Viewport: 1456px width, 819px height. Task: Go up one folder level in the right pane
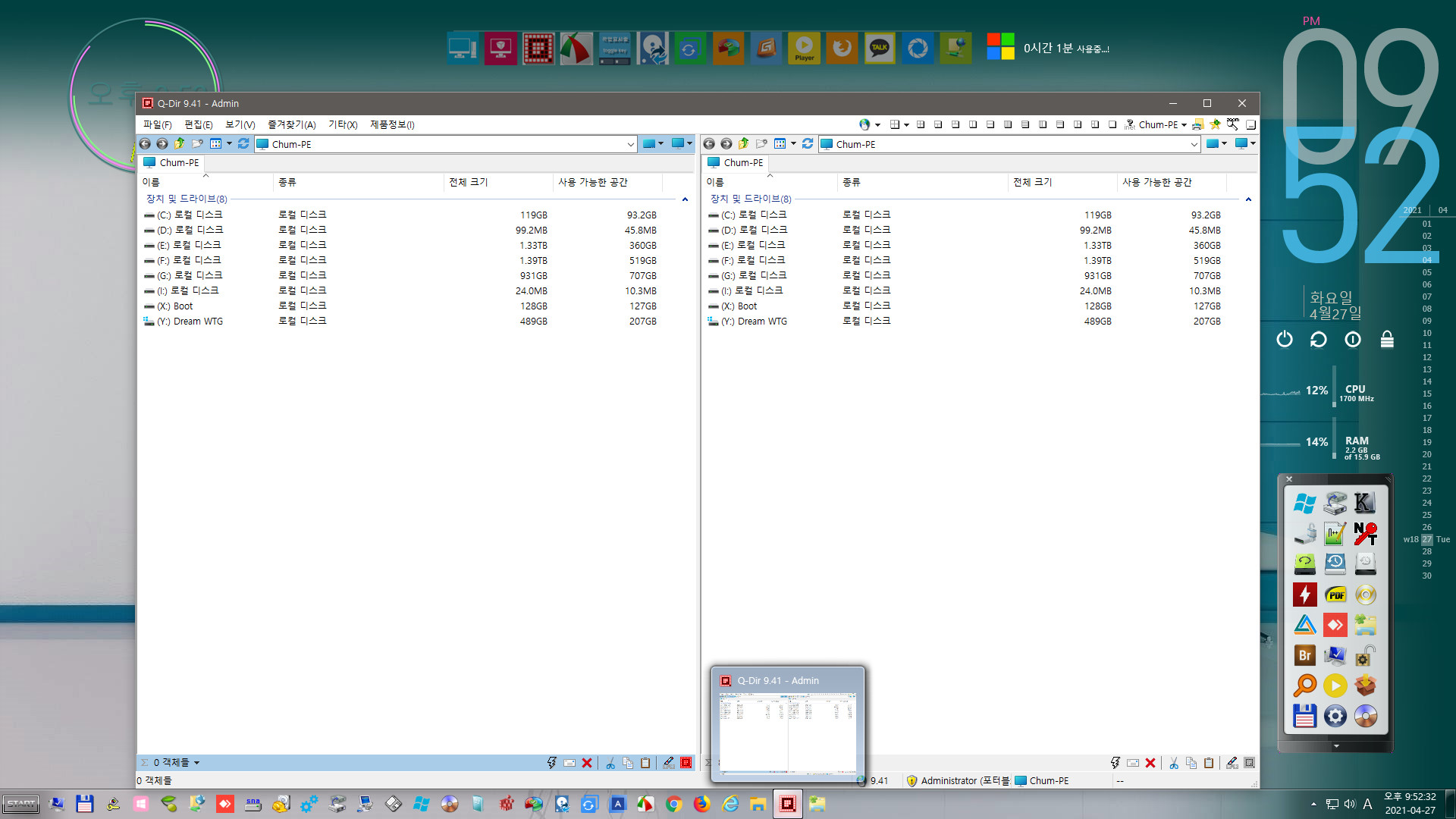(x=743, y=144)
